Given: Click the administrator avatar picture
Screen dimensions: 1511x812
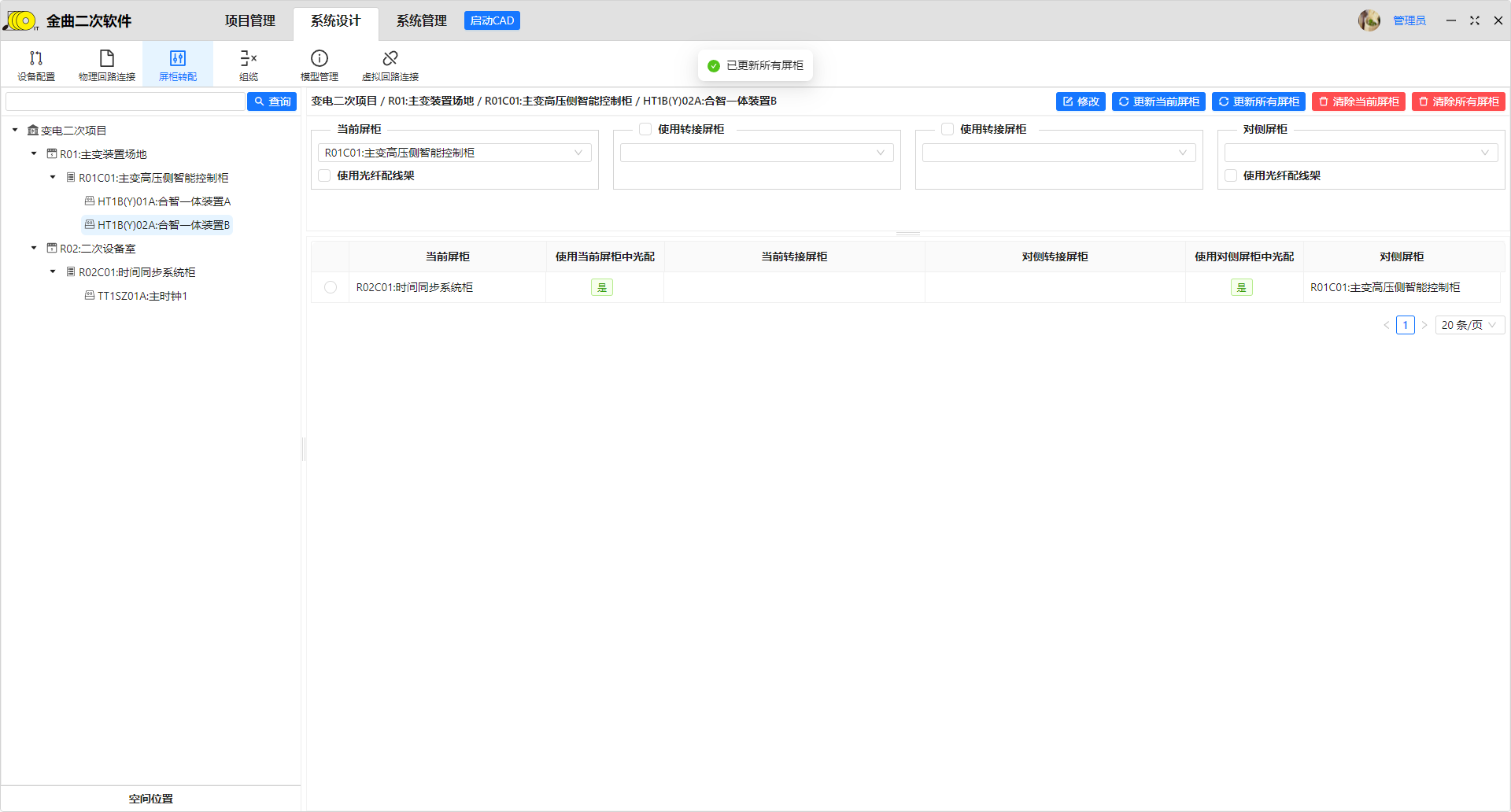Looking at the screenshot, I should click(x=1369, y=20).
